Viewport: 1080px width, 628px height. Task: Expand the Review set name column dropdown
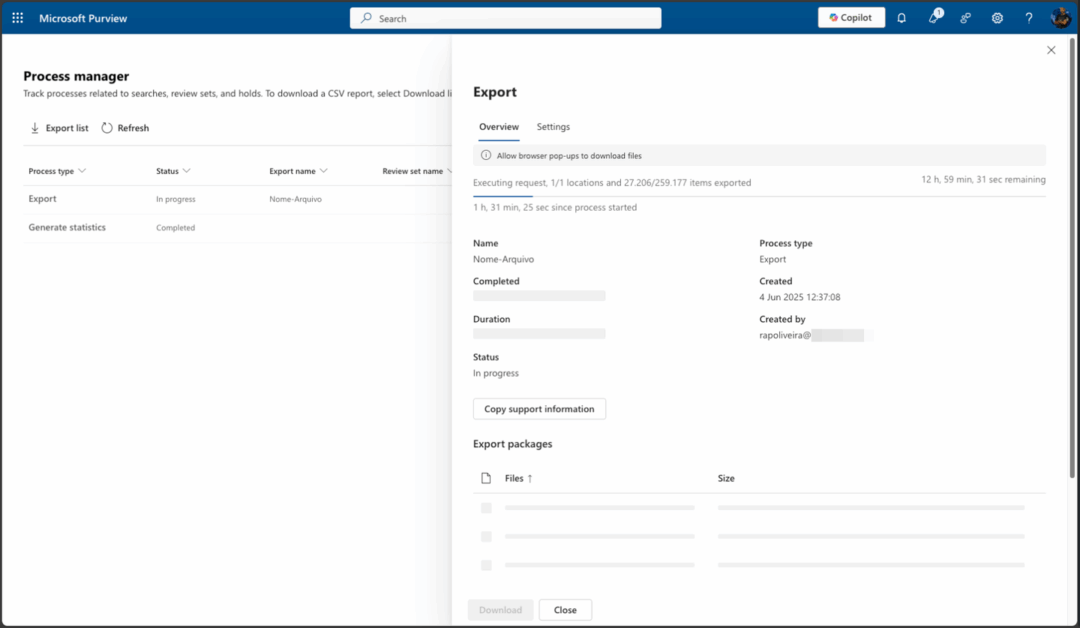pos(449,171)
